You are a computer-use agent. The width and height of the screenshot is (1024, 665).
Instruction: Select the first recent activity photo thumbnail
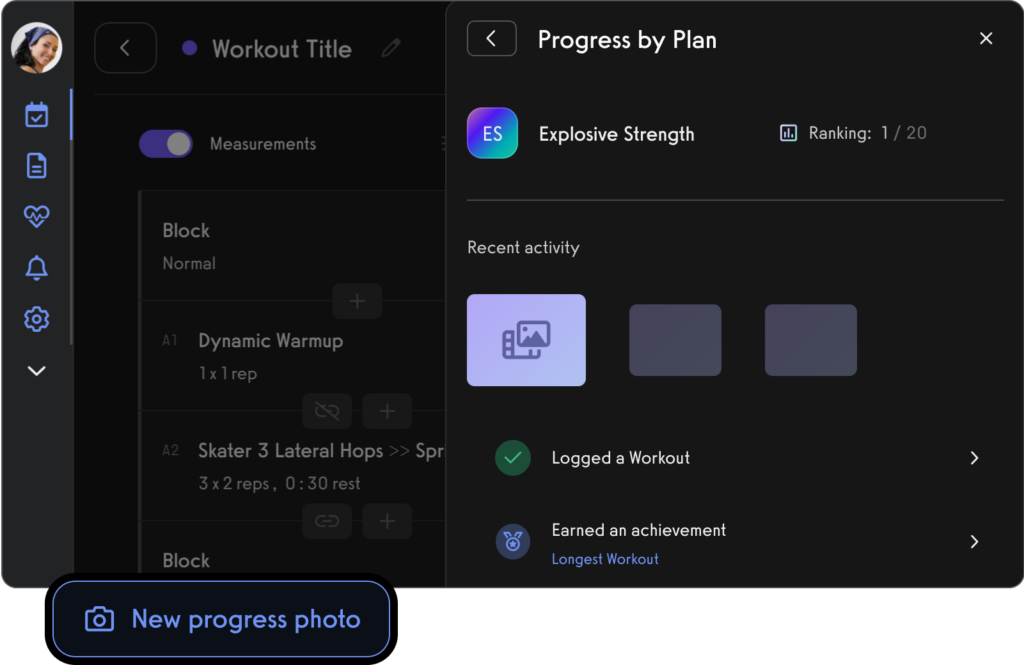point(526,340)
